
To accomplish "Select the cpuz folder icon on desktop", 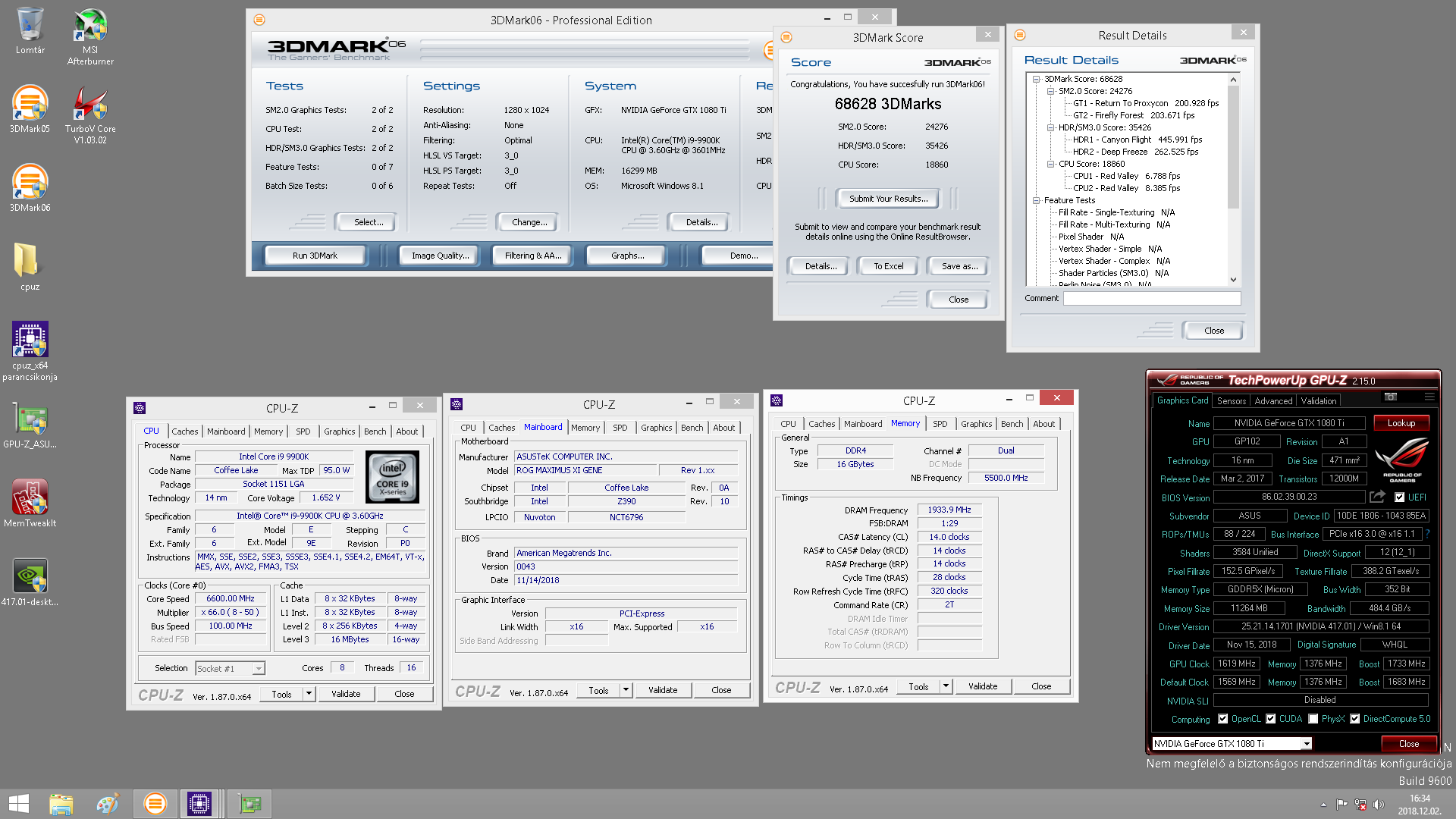I will click(30, 267).
